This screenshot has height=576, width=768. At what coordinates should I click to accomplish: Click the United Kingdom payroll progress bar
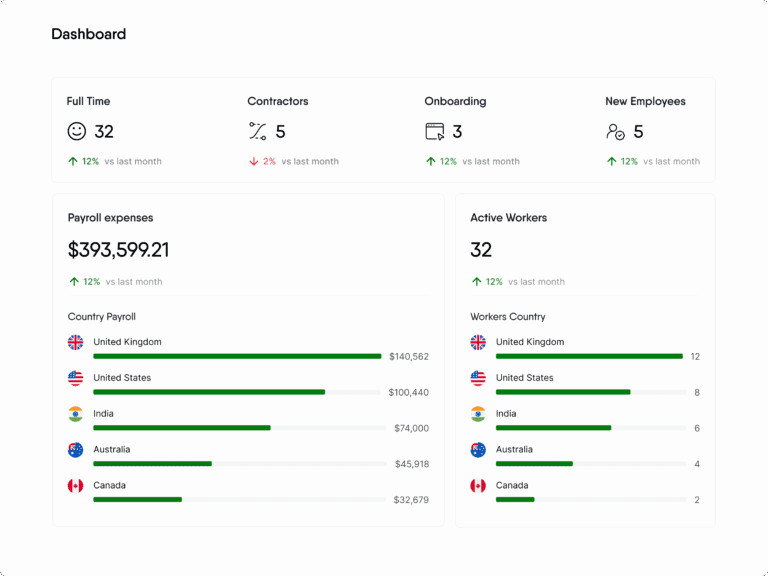click(x=237, y=356)
